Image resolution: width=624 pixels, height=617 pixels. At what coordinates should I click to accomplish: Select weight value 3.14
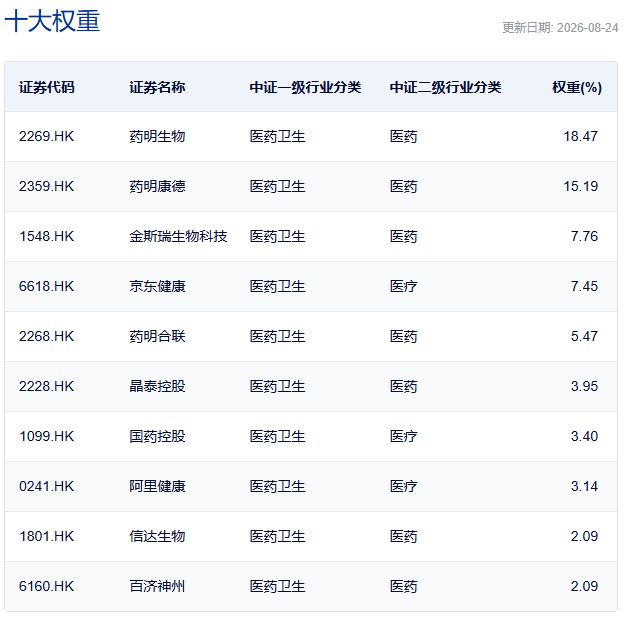pyautogui.click(x=584, y=486)
